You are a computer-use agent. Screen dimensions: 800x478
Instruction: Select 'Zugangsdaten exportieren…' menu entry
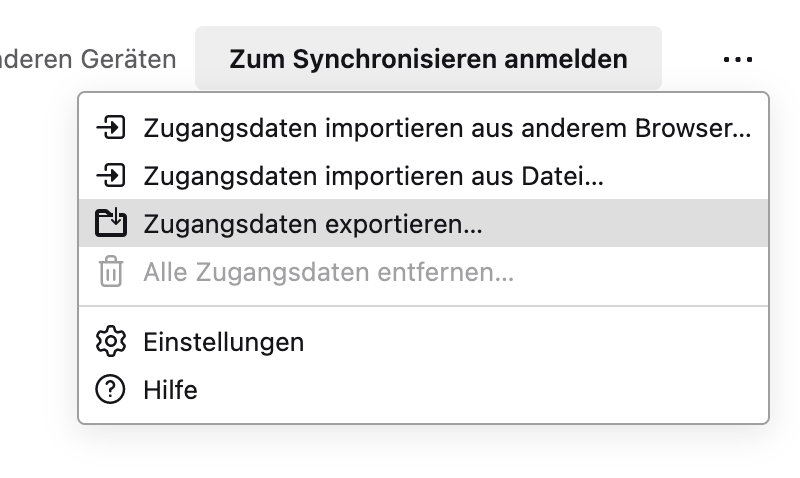tap(313, 224)
